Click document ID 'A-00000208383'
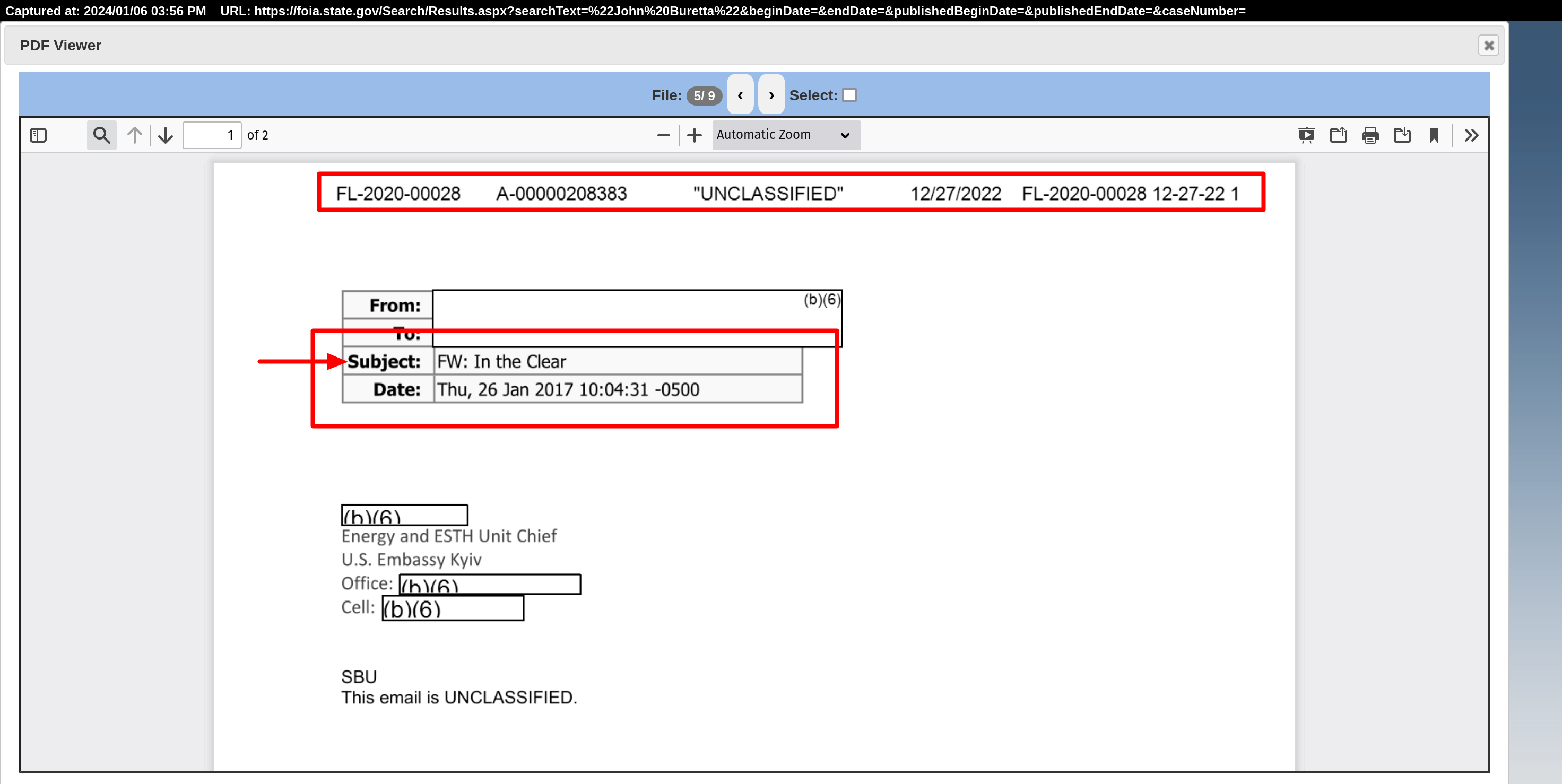Screen dimensions: 1562x784 pos(561,194)
